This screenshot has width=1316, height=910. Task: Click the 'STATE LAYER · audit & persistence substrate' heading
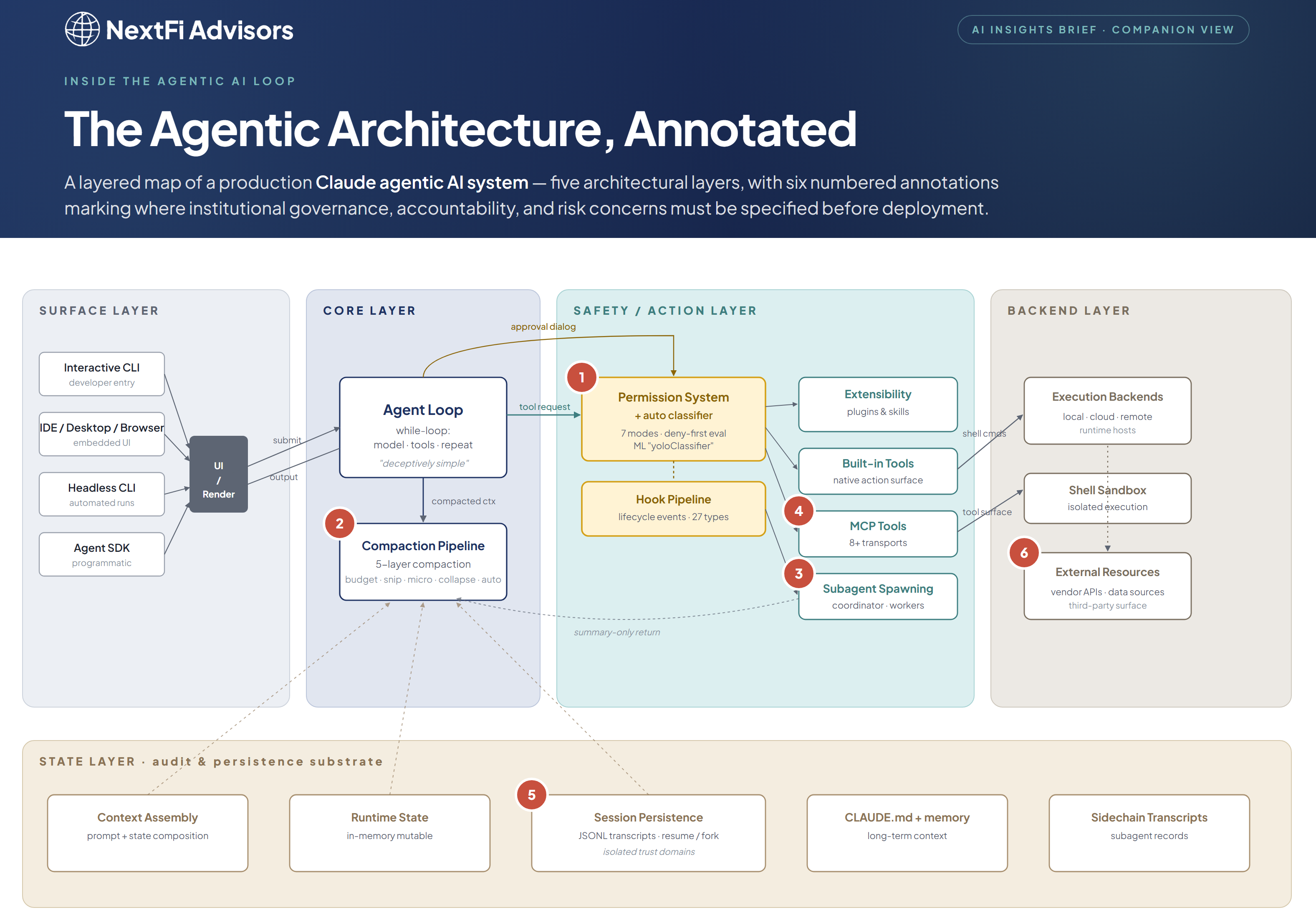[x=211, y=762]
